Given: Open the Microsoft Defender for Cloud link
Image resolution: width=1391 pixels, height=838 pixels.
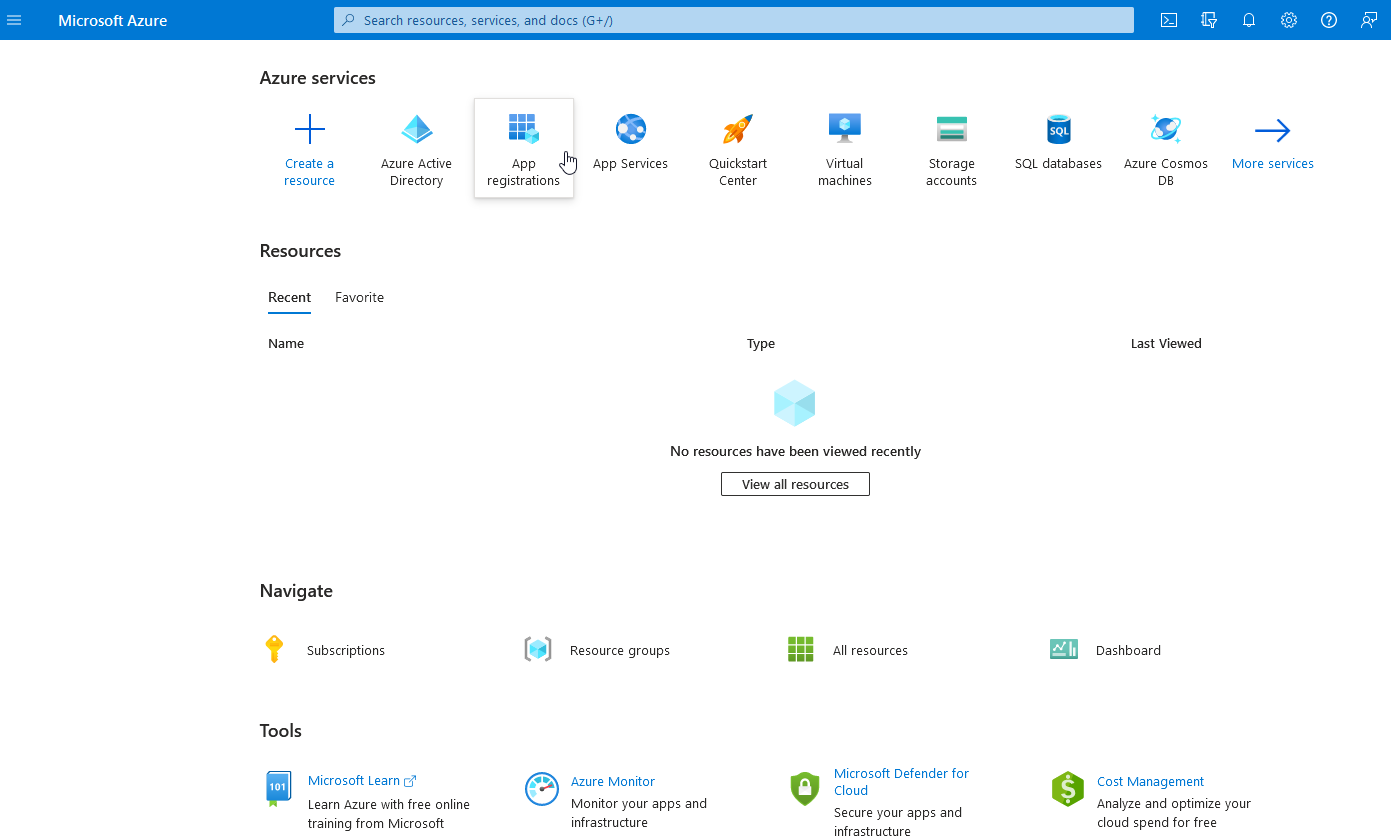Looking at the screenshot, I should tap(901, 781).
